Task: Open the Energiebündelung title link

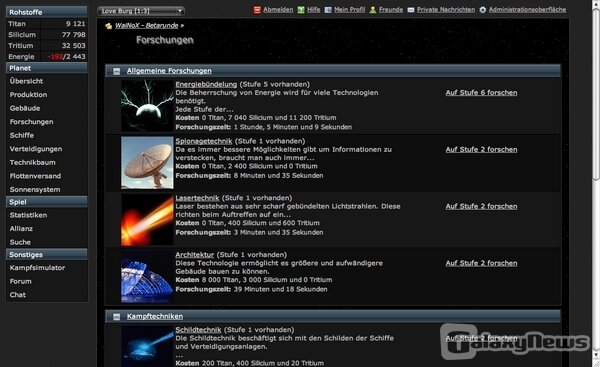Action: pos(206,84)
